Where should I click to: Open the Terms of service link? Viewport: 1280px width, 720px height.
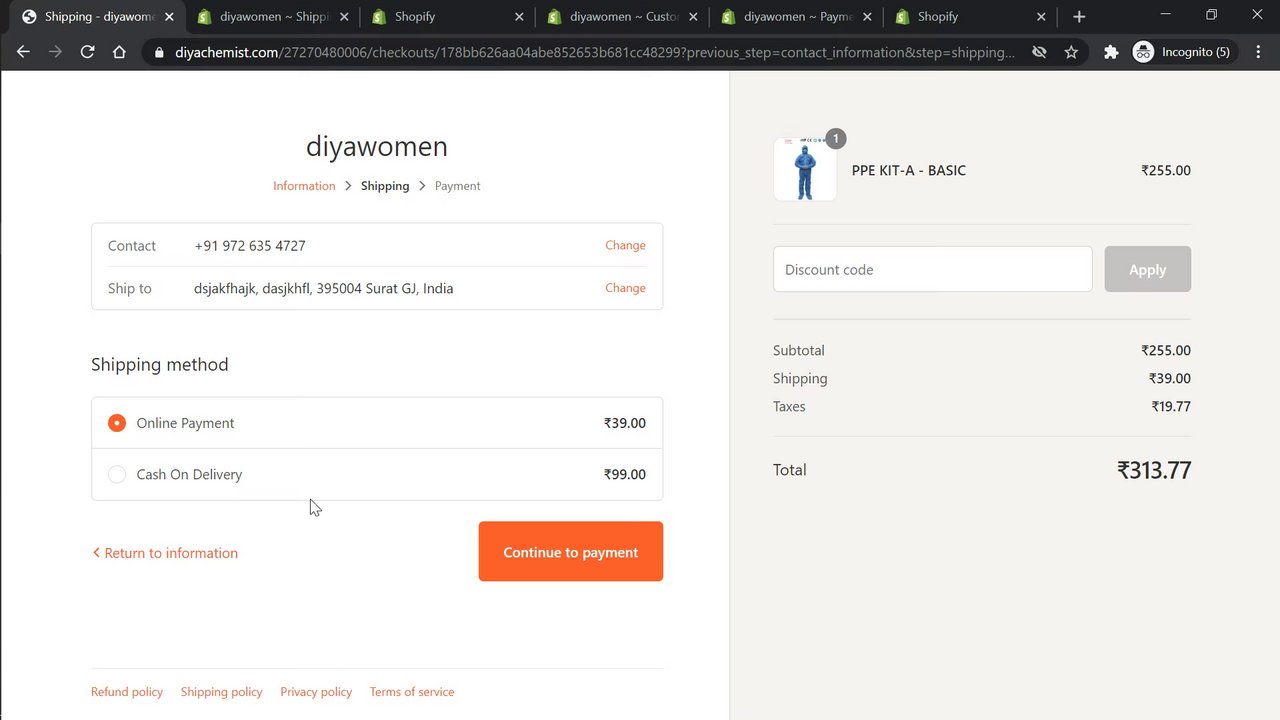pyautogui.click(x=412, y=692)
